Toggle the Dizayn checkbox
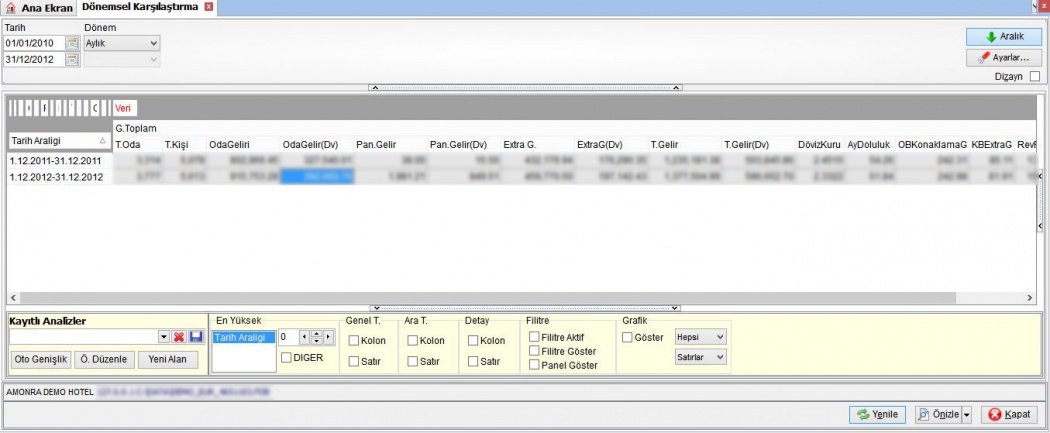Screen dimensions: 1050x433 (1035, 76)
